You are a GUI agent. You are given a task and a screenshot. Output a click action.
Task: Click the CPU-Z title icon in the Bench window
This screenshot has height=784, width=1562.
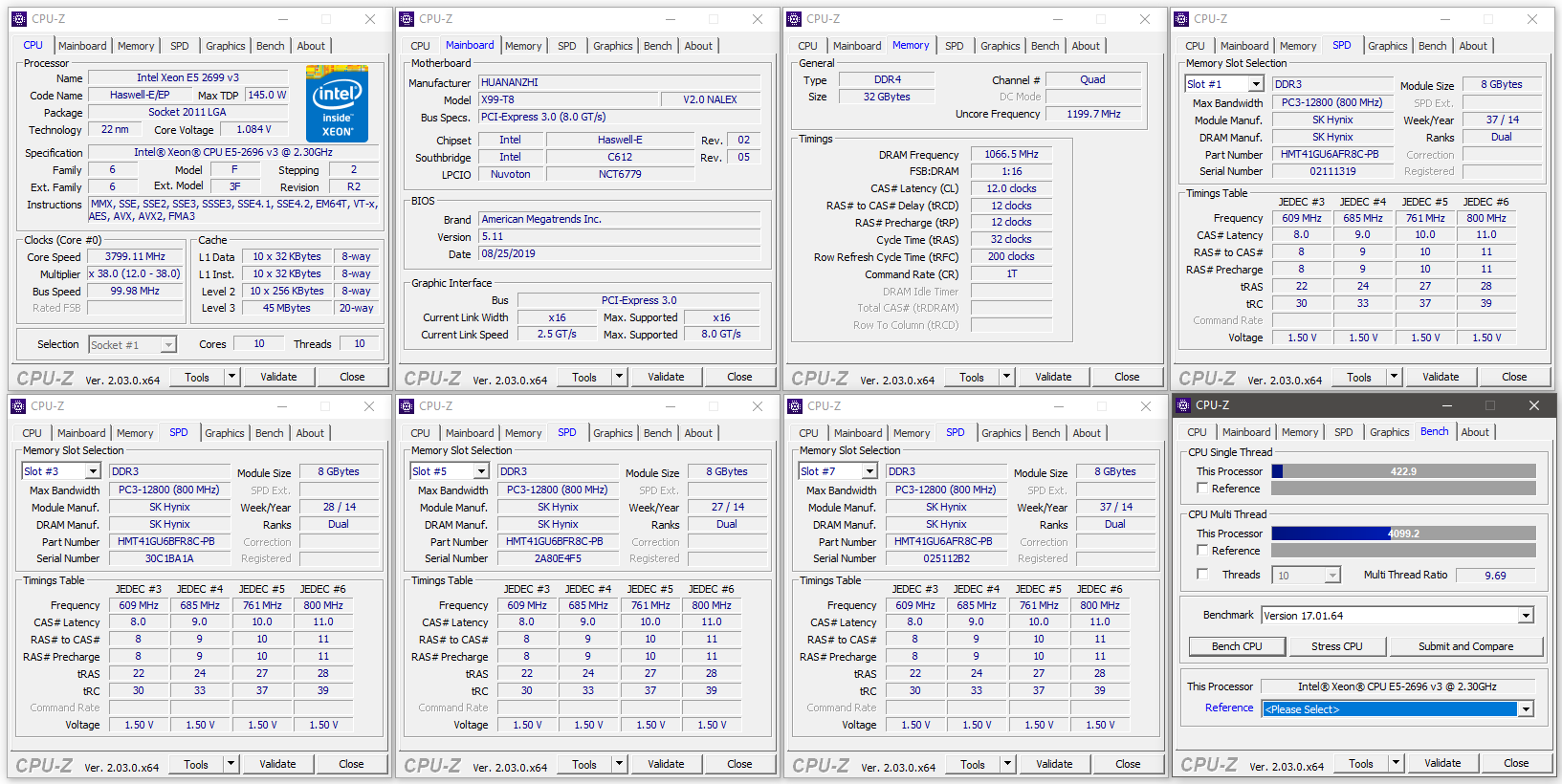(1183, 405)
